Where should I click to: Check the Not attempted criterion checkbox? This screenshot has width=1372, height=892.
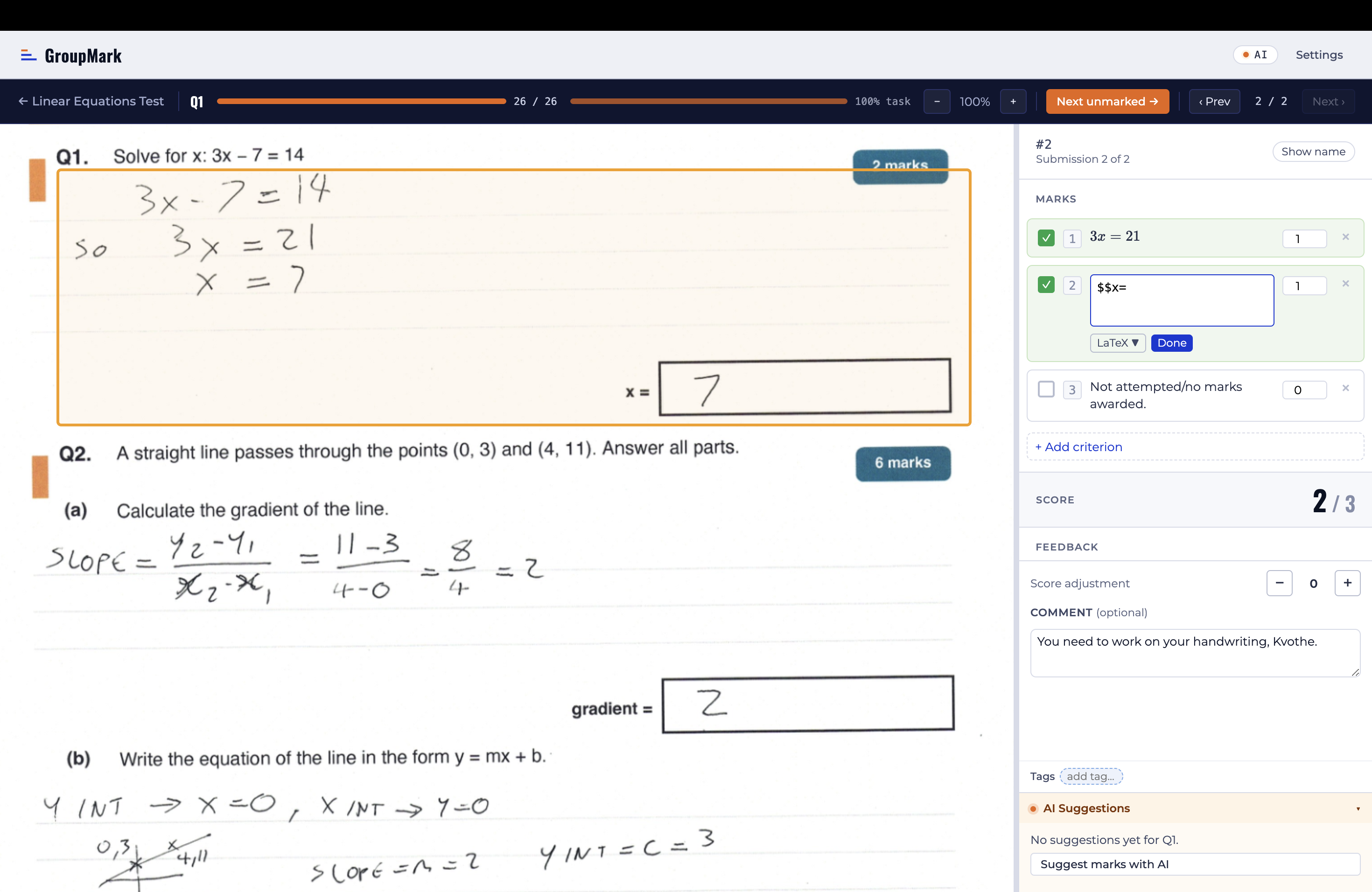pyautogui.click(x=1046, y=389)
